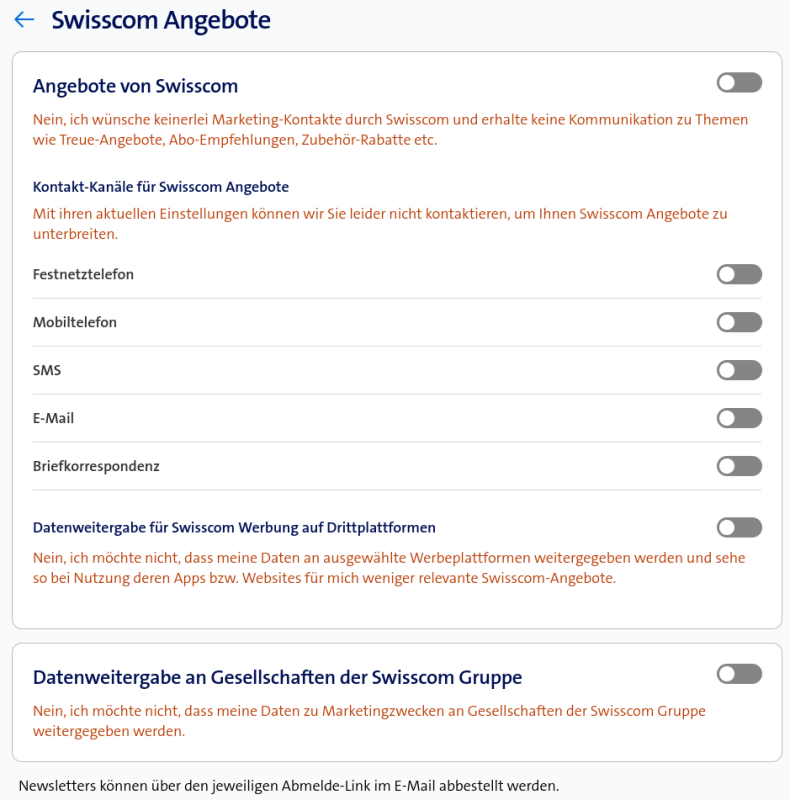Go back using the left arrow
The width and height of the screenshot is (790, 800).
point(24,20)
